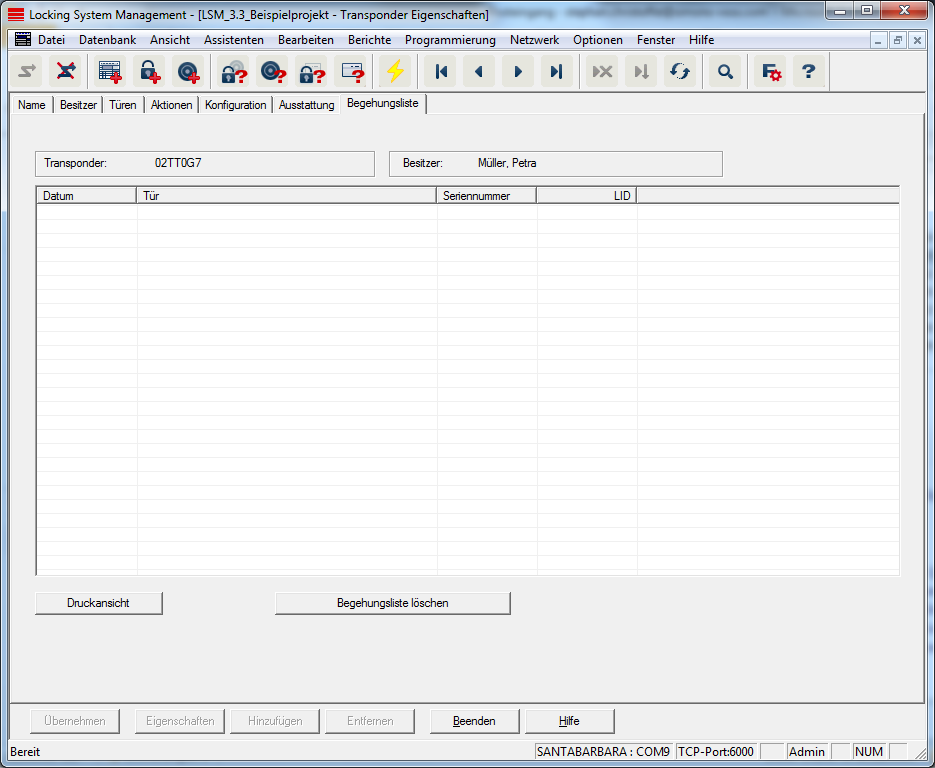Click the Druckansicht button

click(98, 603)
